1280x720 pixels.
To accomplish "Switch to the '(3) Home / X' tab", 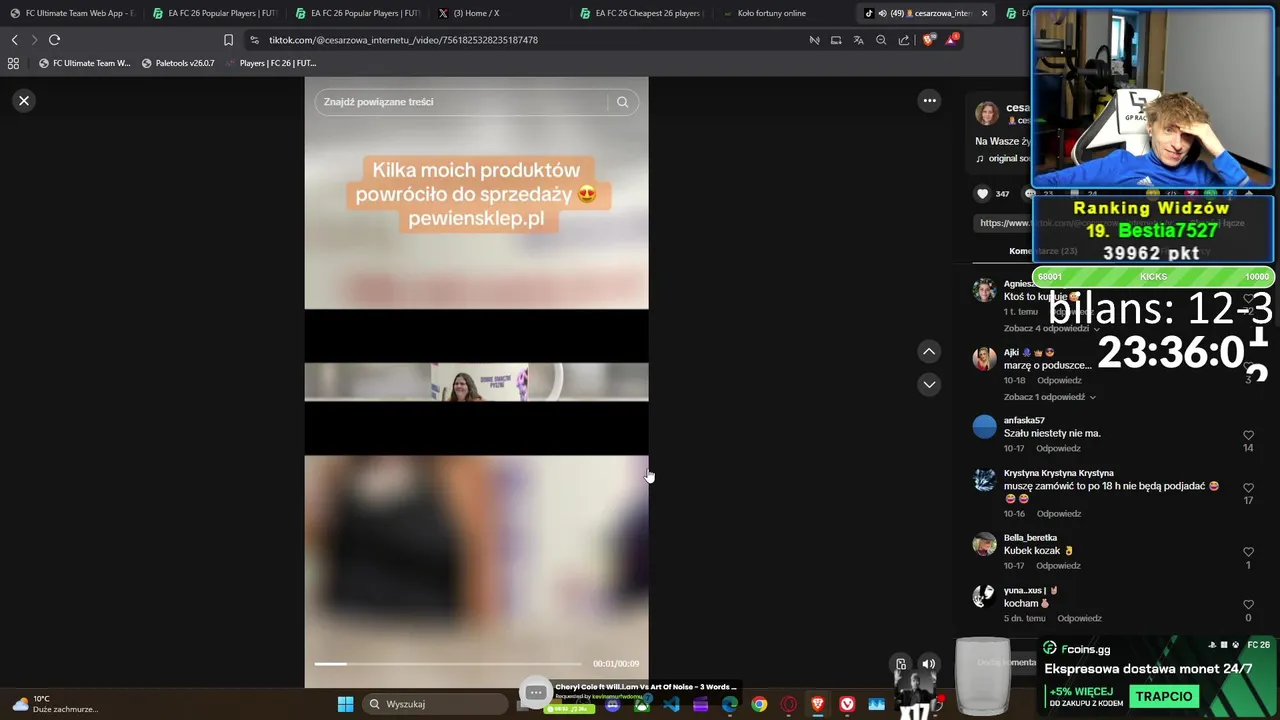I will click(x=500, y=13).
